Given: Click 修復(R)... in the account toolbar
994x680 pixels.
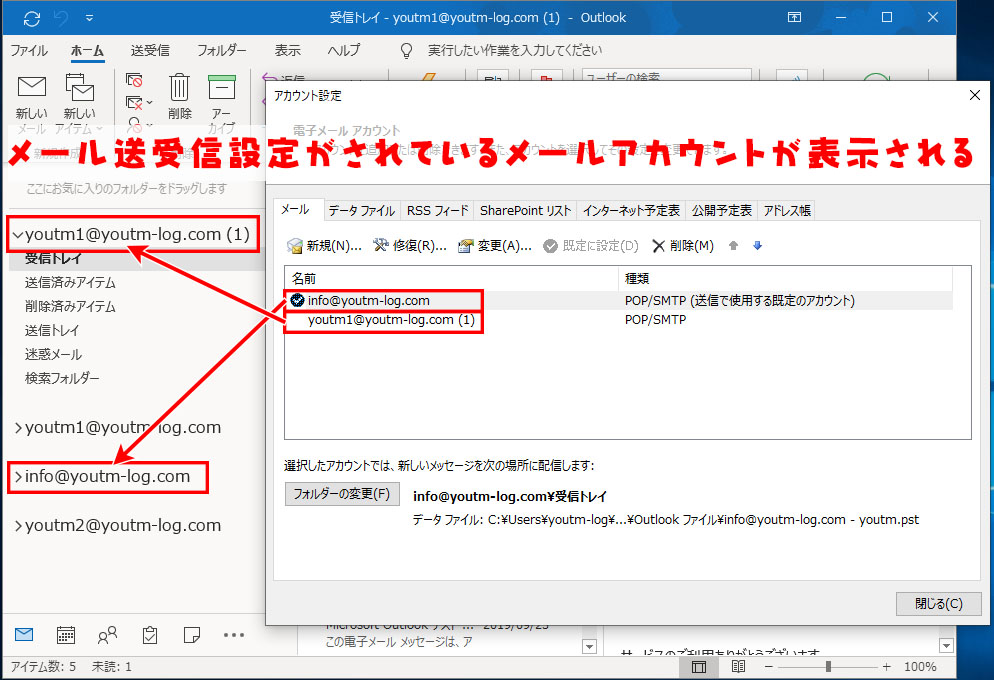Looking at the screenshot, I should click(410, 246).
